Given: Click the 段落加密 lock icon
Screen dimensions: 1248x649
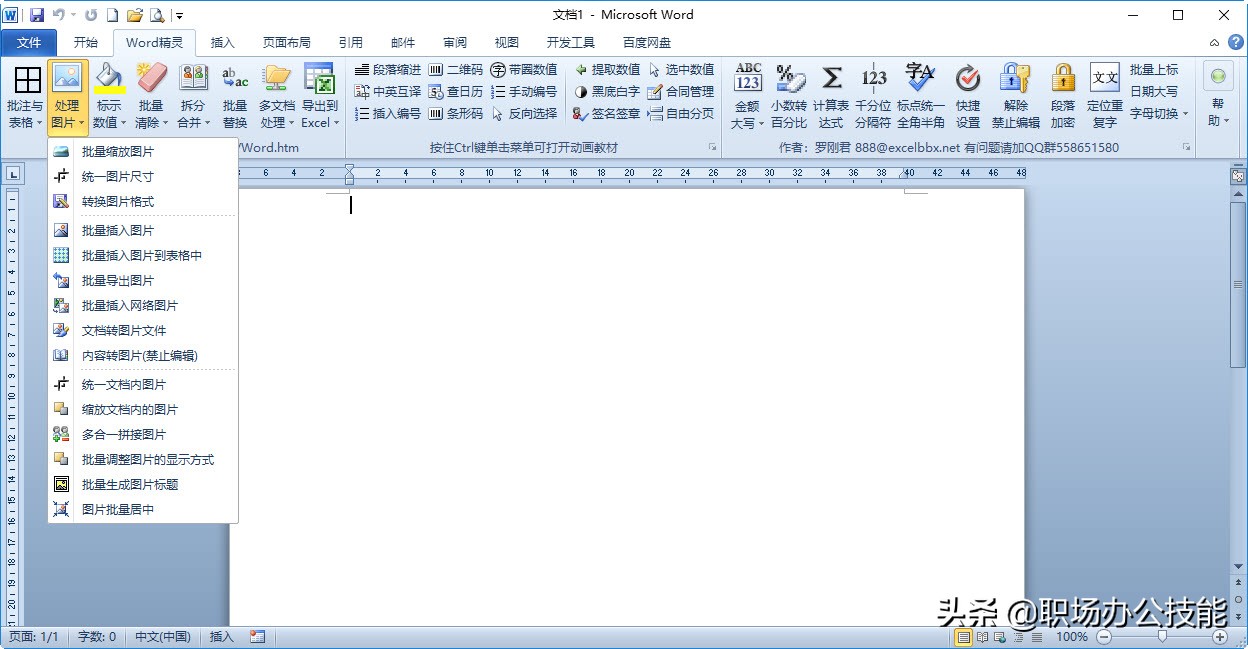Looking at the screenshot, I should 1063,97.
